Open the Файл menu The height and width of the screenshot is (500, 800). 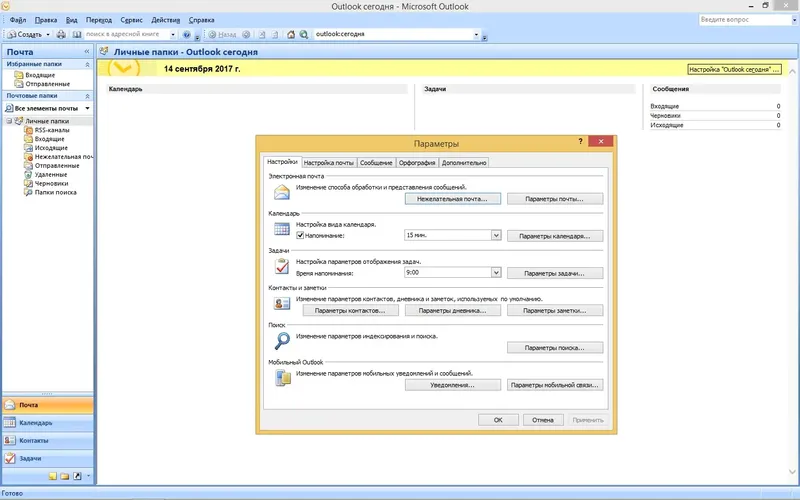point(18,20)
